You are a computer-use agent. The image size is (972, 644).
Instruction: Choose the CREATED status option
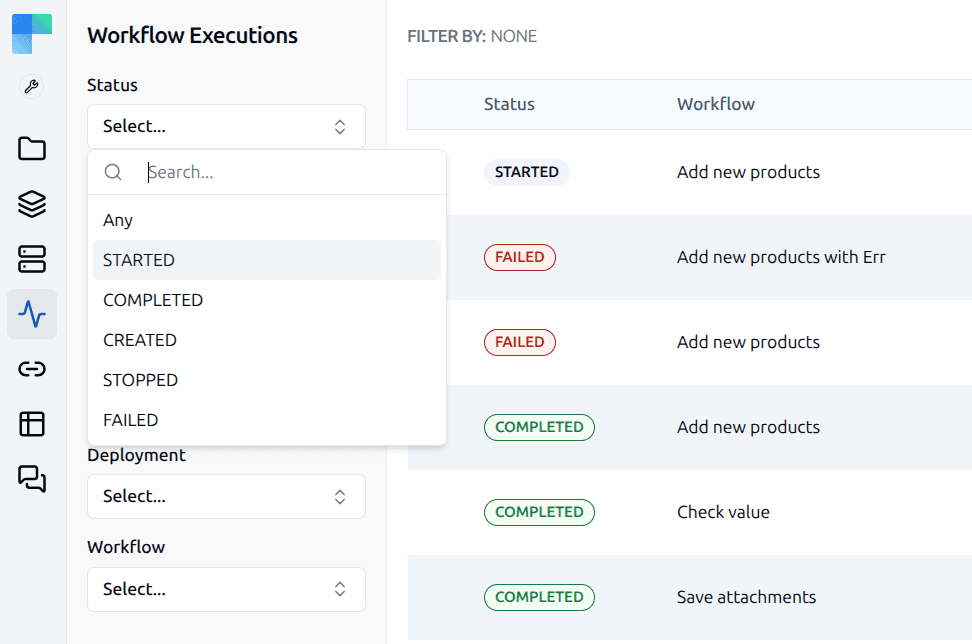tap(267, 340)
